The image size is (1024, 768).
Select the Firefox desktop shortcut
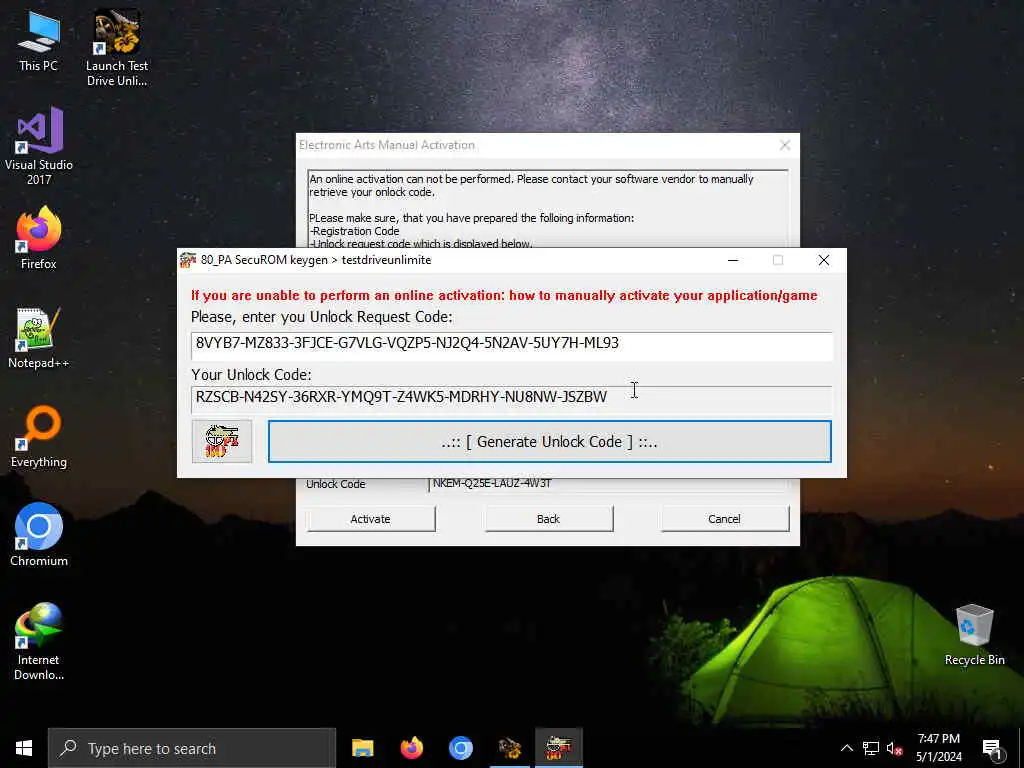click(x=39, y=238)
